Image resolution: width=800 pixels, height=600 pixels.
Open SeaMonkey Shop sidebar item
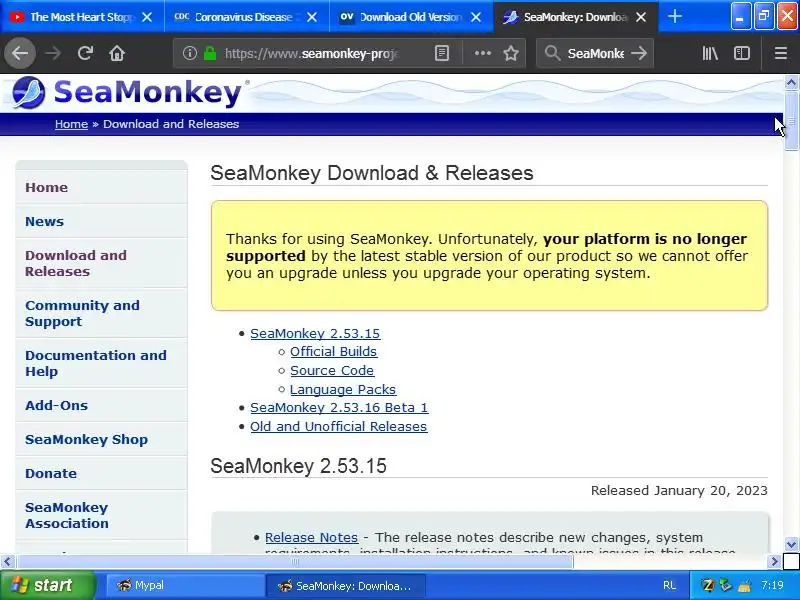point(86,439)
